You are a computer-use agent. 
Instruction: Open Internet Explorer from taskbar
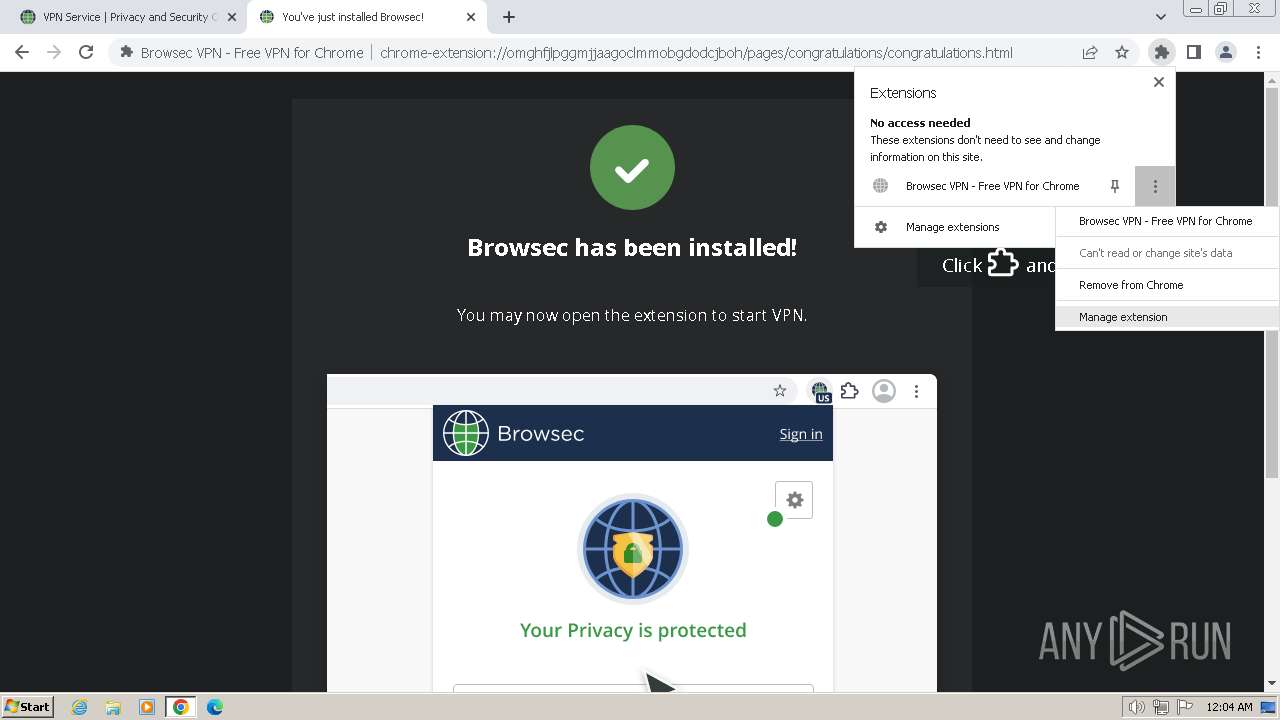[x=79, y=707]
